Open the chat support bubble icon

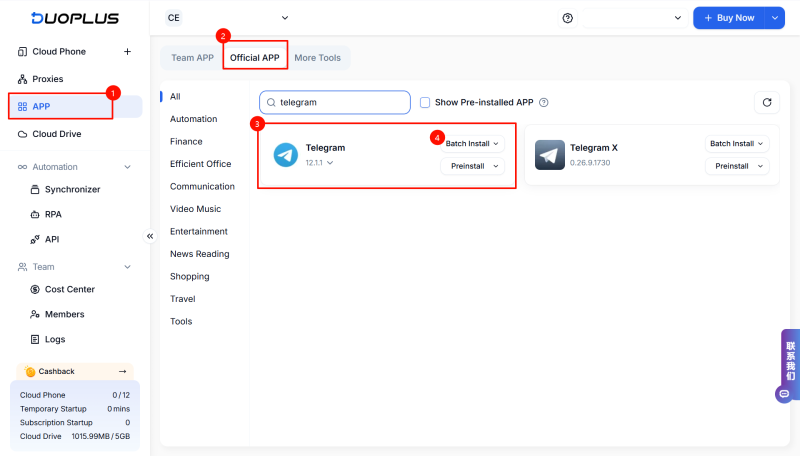784,394
